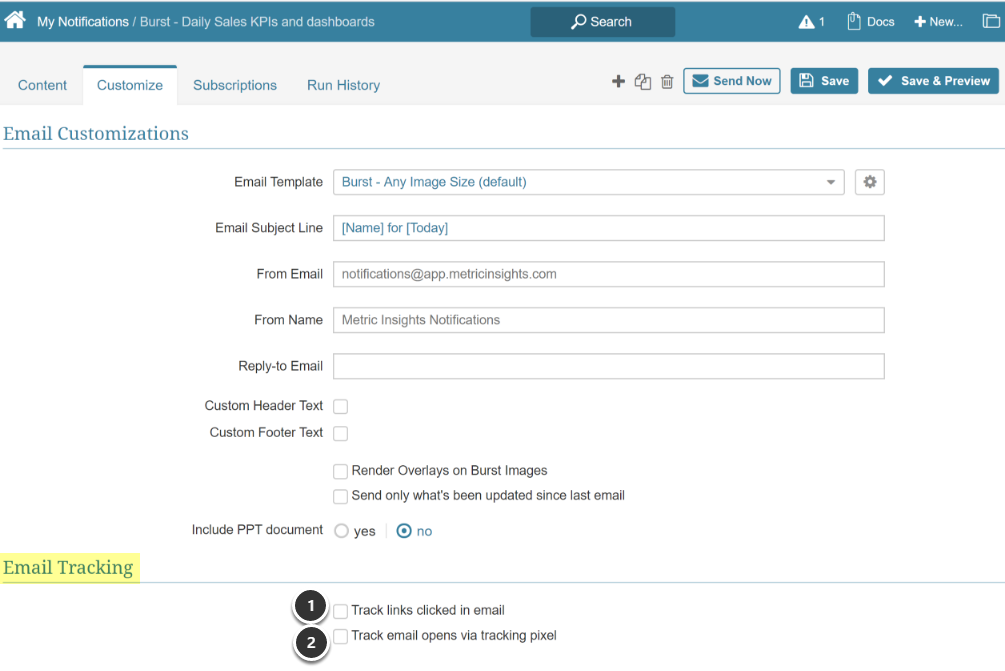Open the Email Template dropdown
1005x671 pixels.
[x=830, y=182]
